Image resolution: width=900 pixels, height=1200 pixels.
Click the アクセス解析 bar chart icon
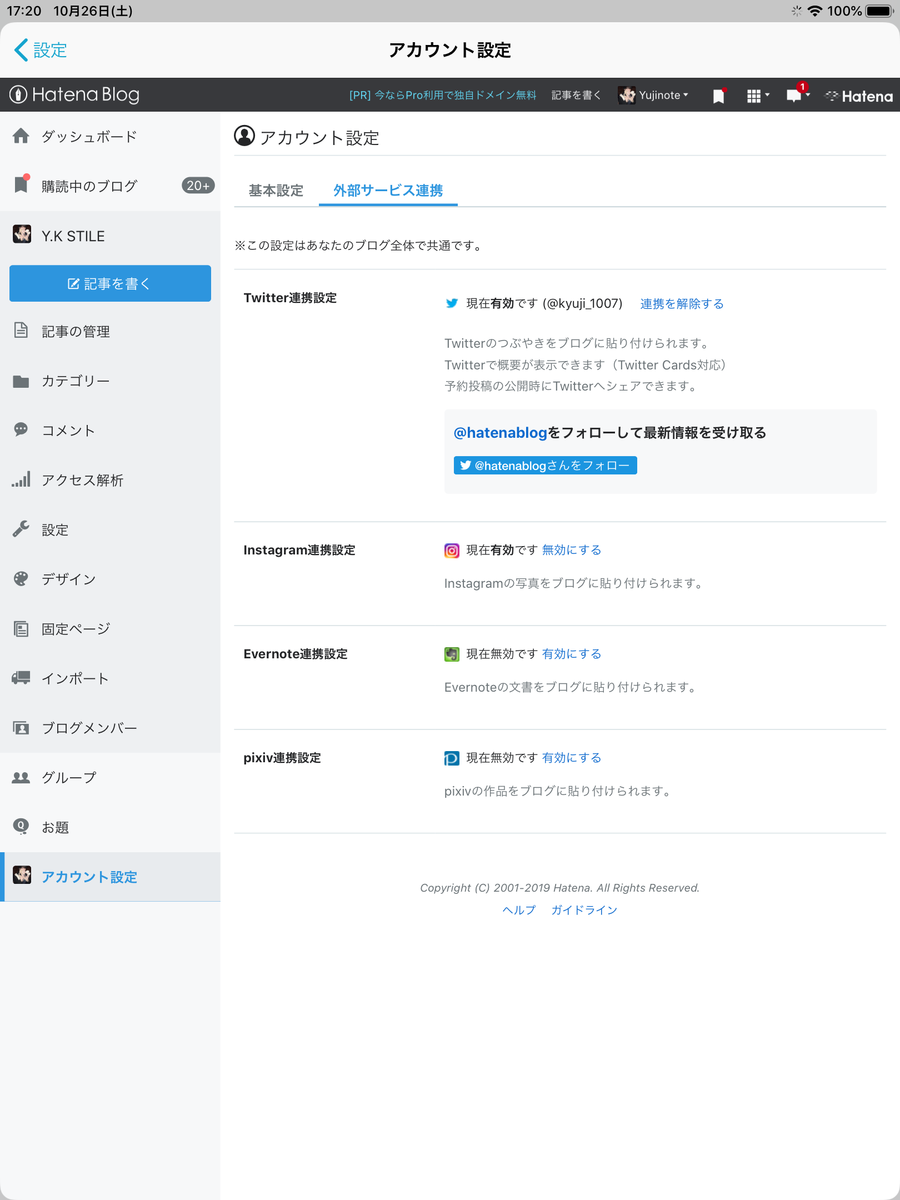(x=21, y=480)
